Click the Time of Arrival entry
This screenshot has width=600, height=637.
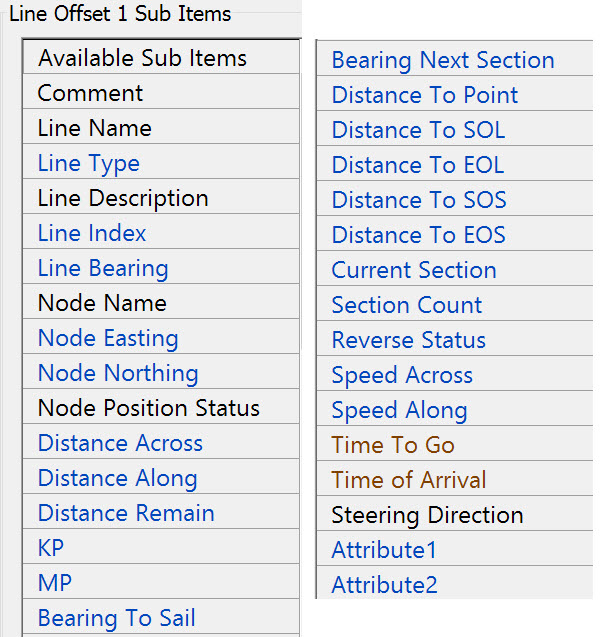coord(409,480)
